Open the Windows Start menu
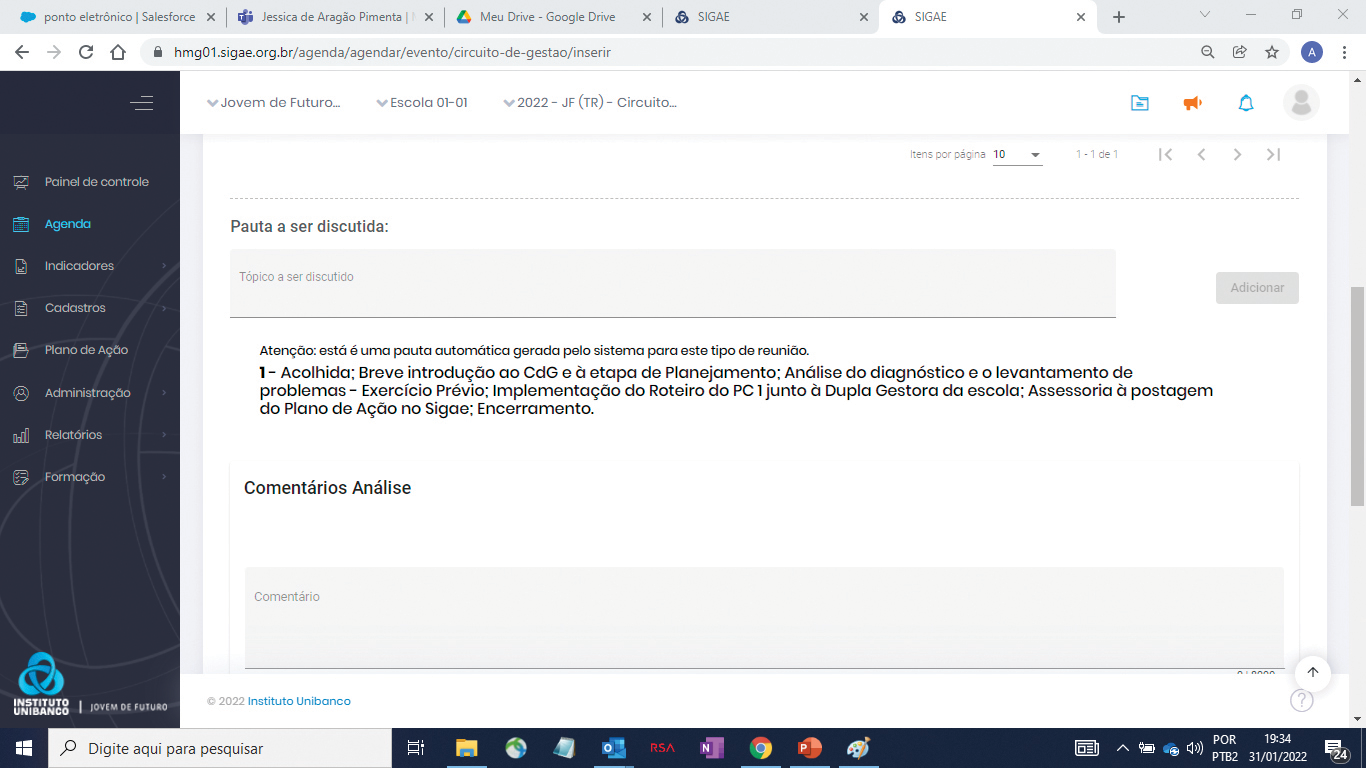The height and width of the screenshot is (768, 1366). tap(23, 748)
